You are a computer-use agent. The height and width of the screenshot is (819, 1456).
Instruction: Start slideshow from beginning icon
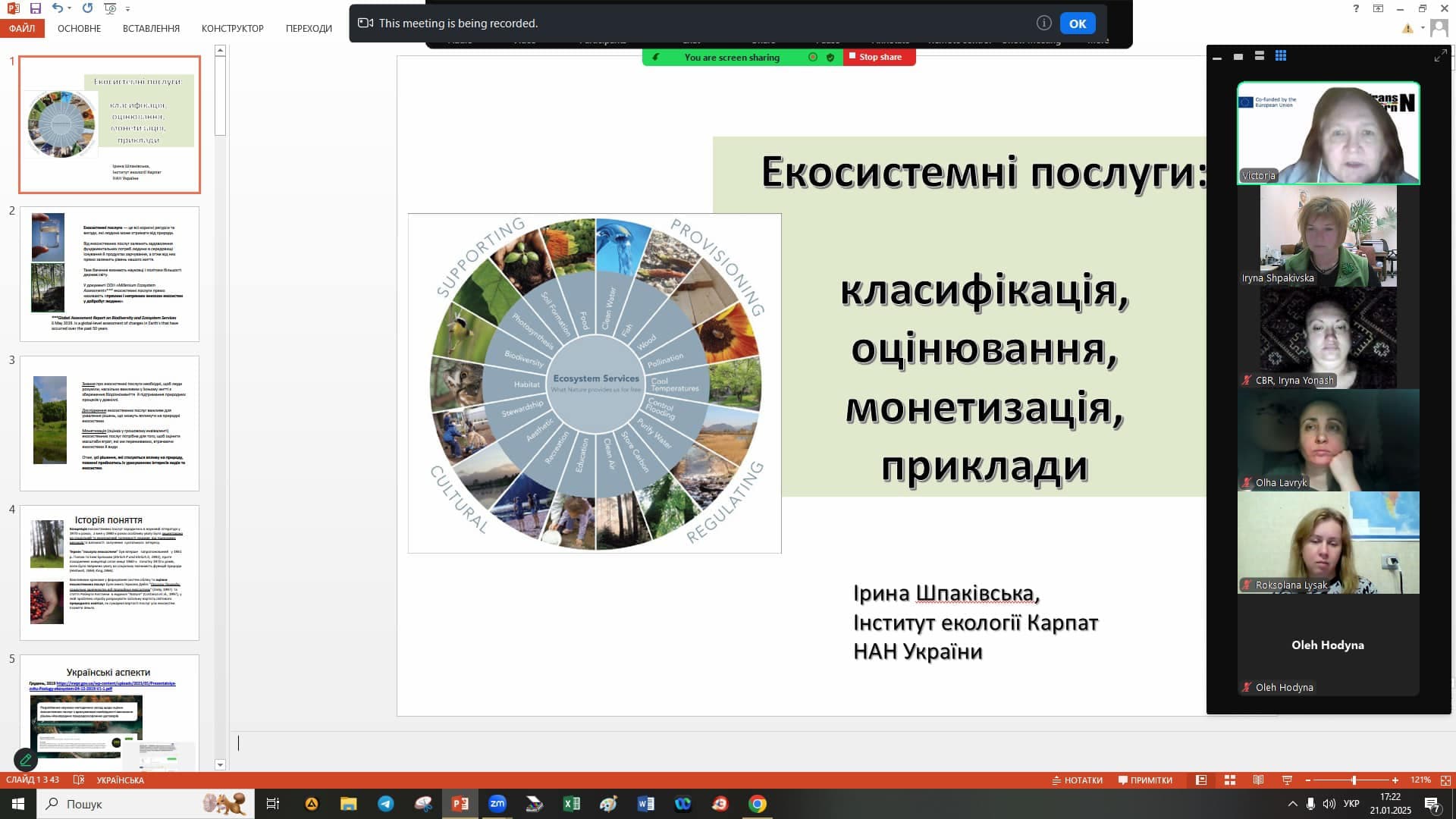[111, 8]
